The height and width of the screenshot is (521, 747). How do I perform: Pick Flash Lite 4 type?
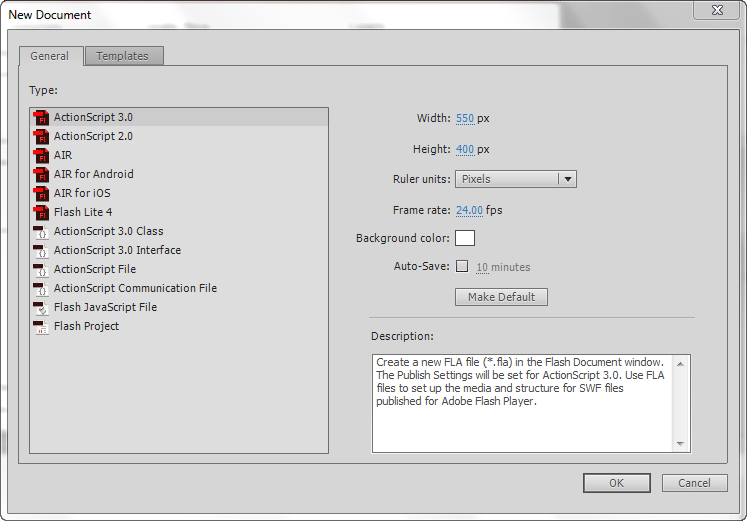coord(179,212)
